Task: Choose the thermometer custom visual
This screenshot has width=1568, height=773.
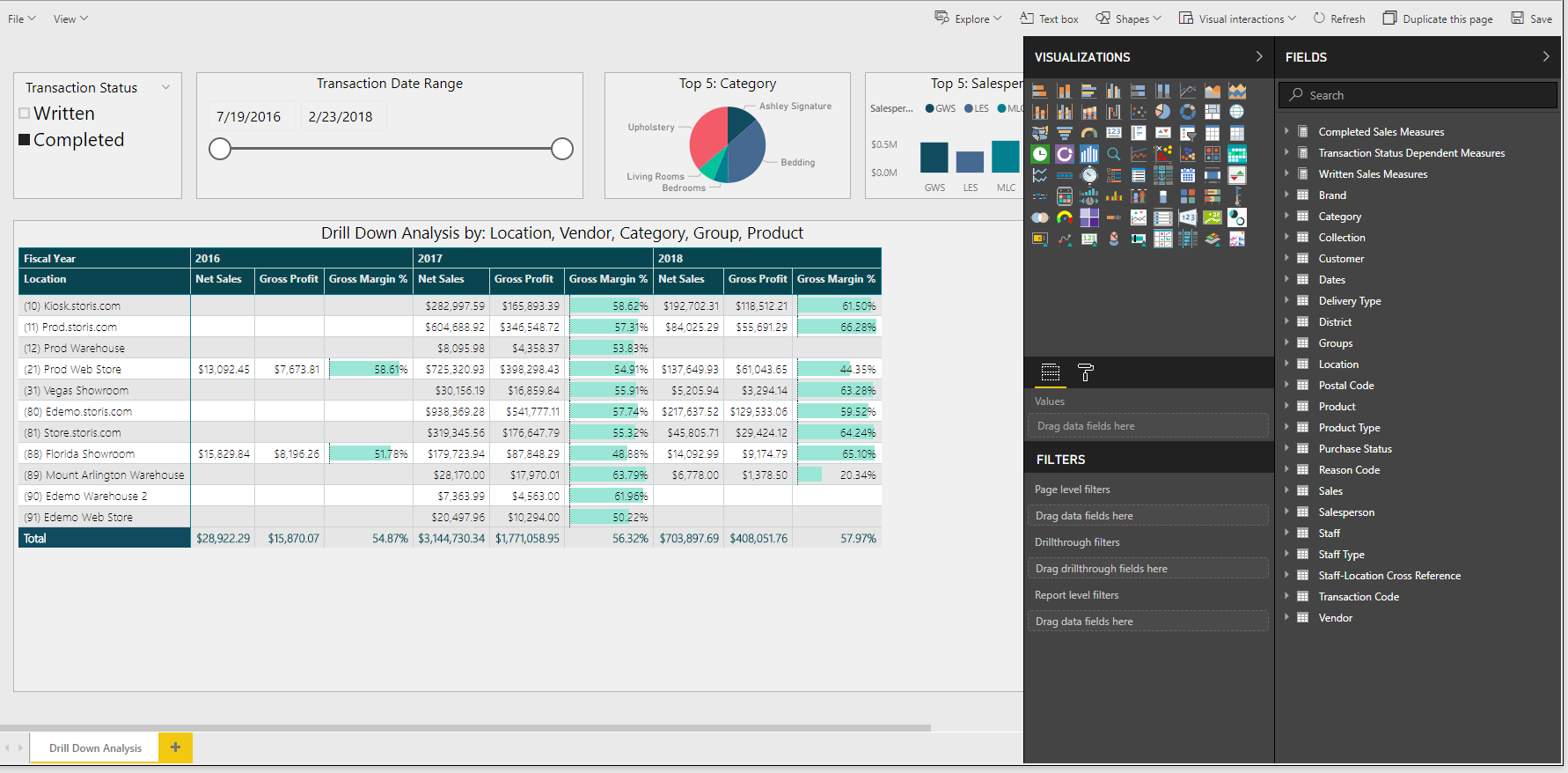Action: pyautogui.click(x=1237, y=196)
